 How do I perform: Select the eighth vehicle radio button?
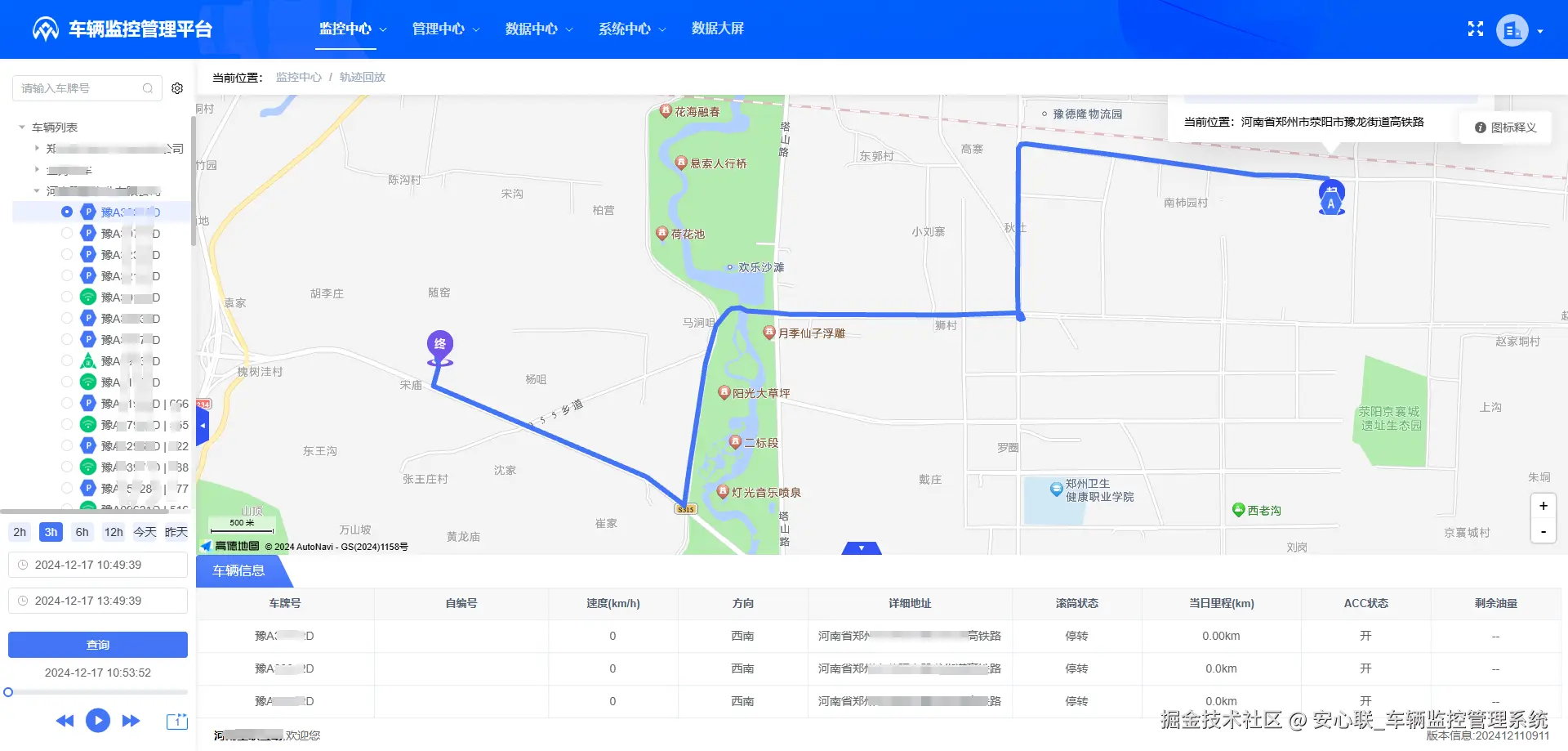click(x=67, y=360)
